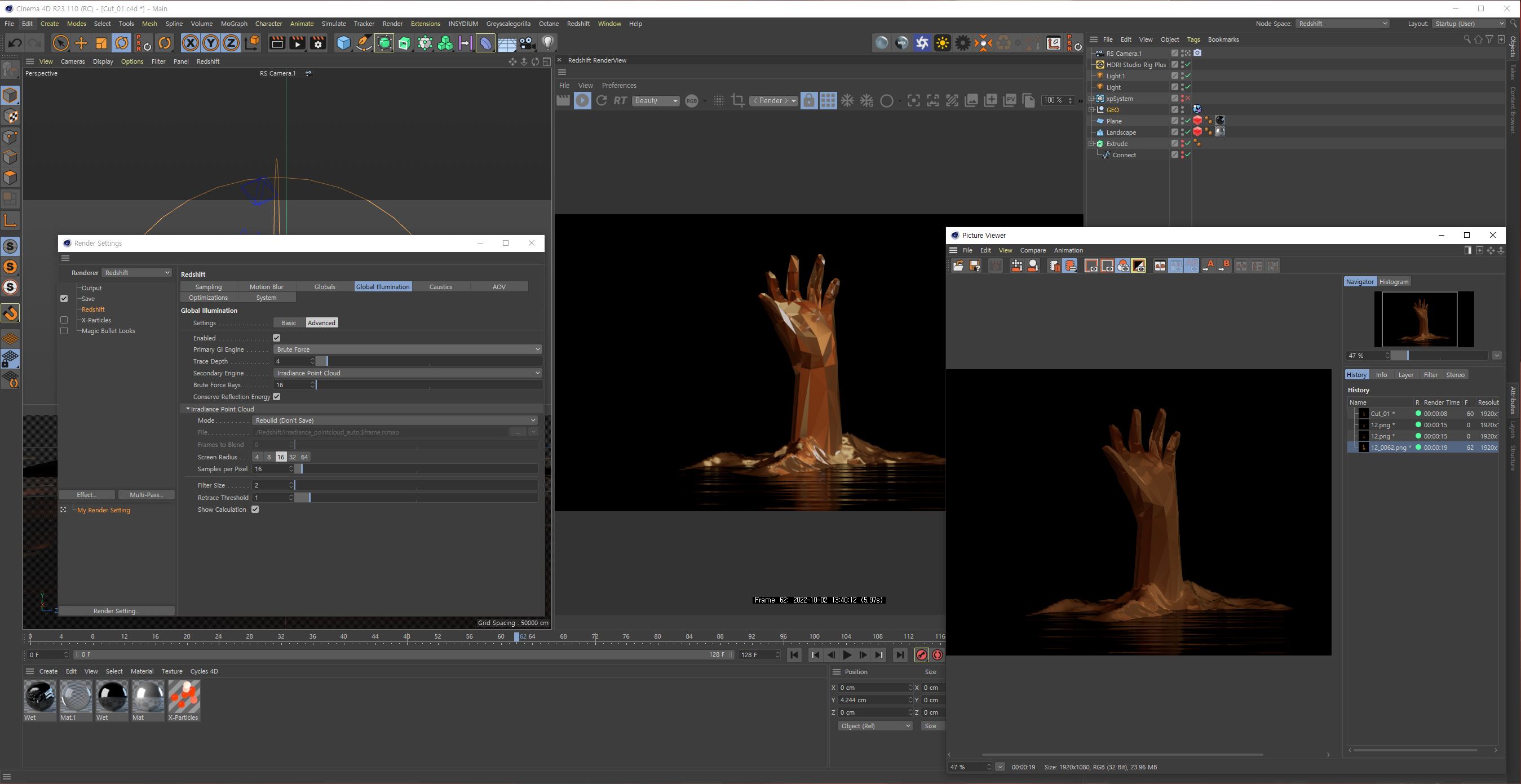Click the PV send-to-Picture-Viewer icon

point(1010,101)
